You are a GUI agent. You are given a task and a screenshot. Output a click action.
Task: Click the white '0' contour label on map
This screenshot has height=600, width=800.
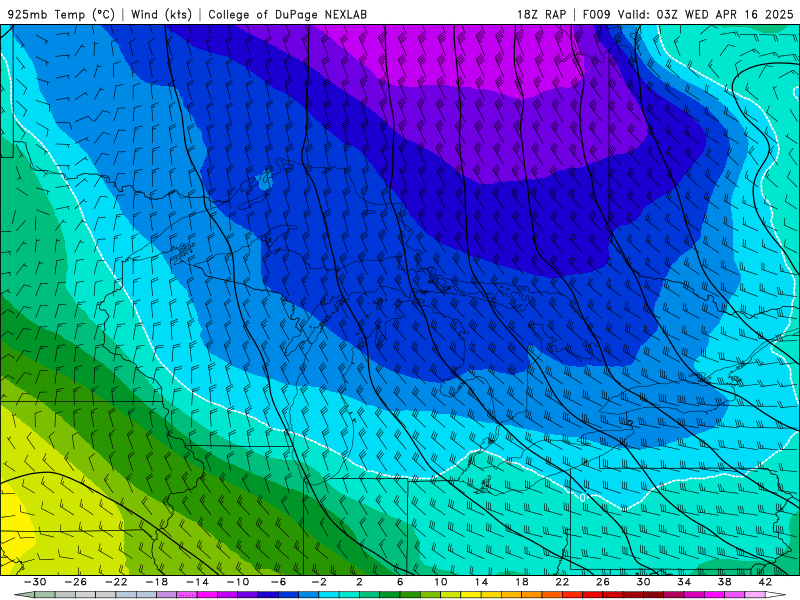[x=582, y=497]
